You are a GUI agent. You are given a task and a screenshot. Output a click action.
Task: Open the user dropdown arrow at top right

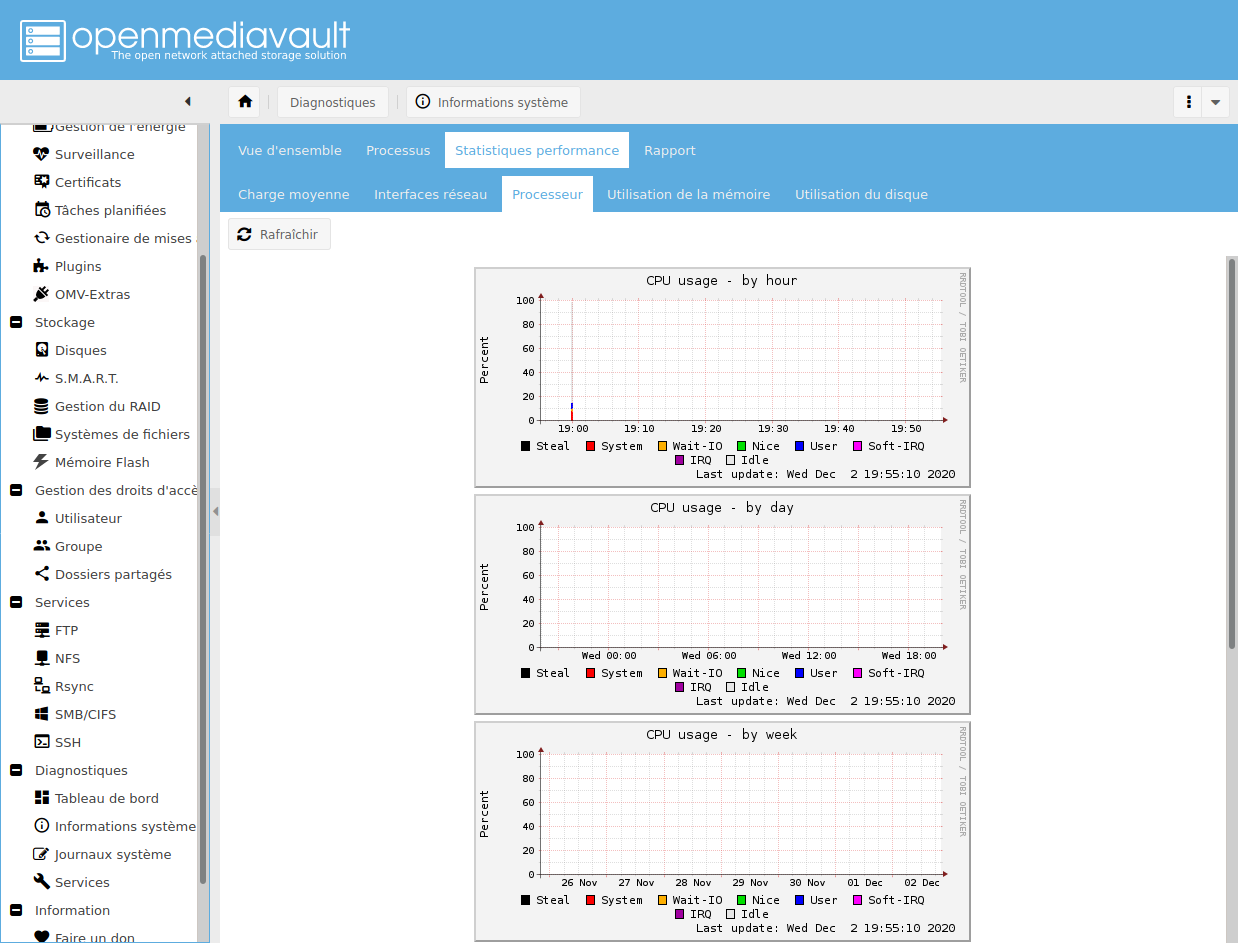click(1215, 102)
